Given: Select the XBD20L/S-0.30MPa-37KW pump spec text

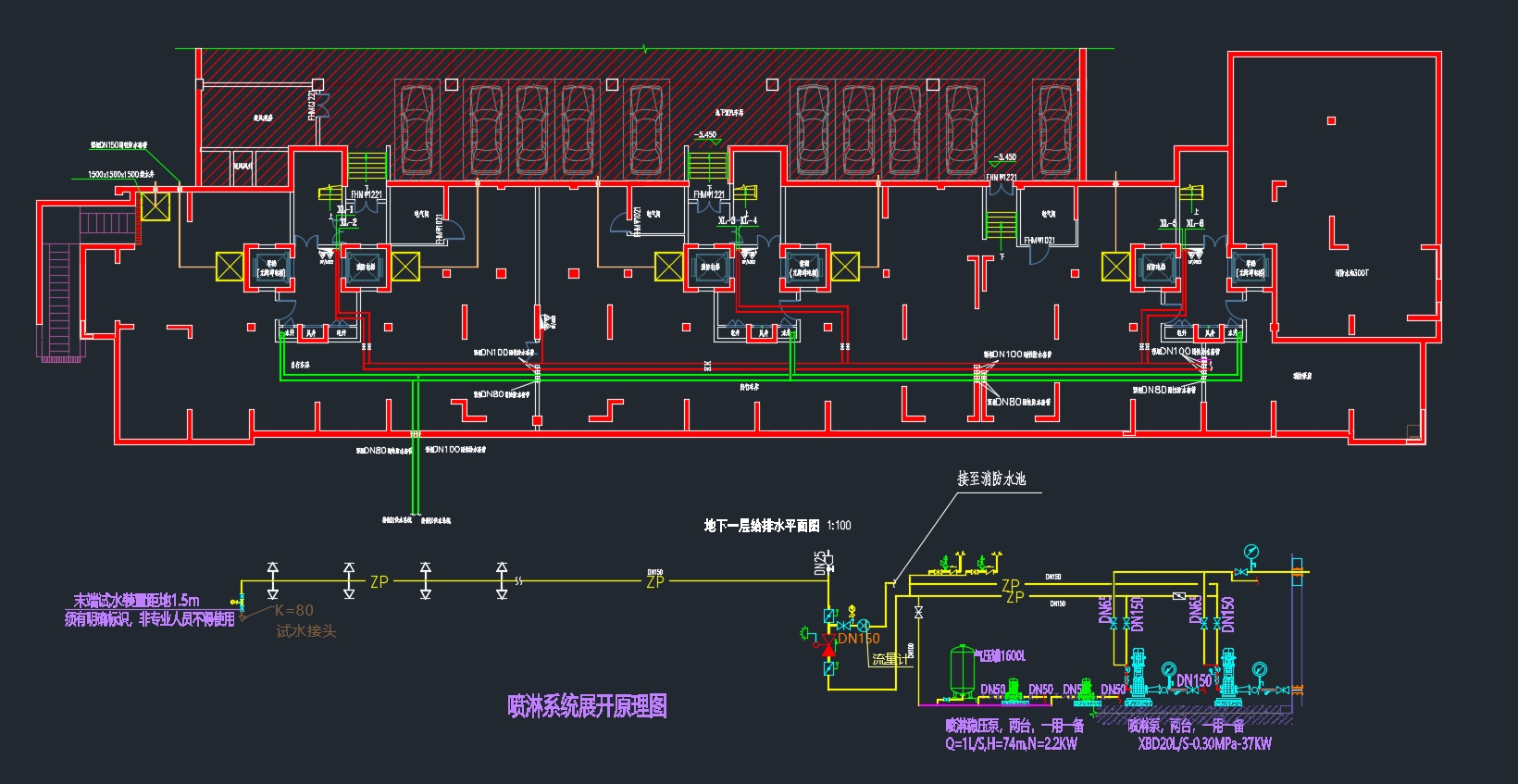Looking at the screenshot, I should (1204, 743).
